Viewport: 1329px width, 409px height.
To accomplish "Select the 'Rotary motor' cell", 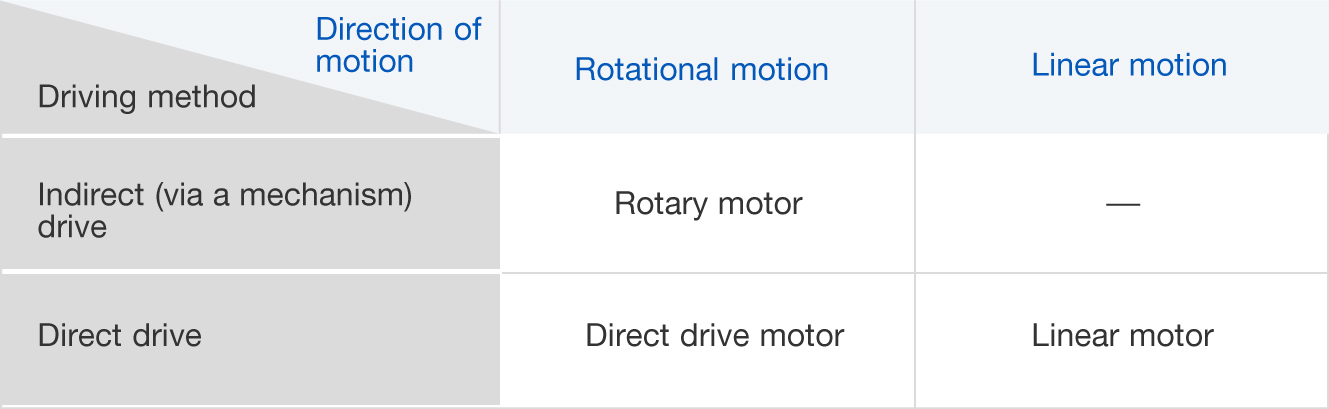I will [708, 204].
